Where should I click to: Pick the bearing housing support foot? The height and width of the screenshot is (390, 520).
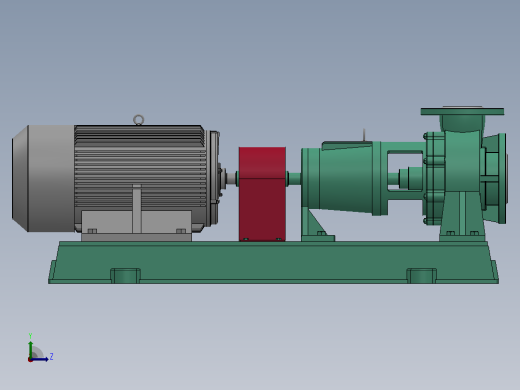(x=317, y=225)
